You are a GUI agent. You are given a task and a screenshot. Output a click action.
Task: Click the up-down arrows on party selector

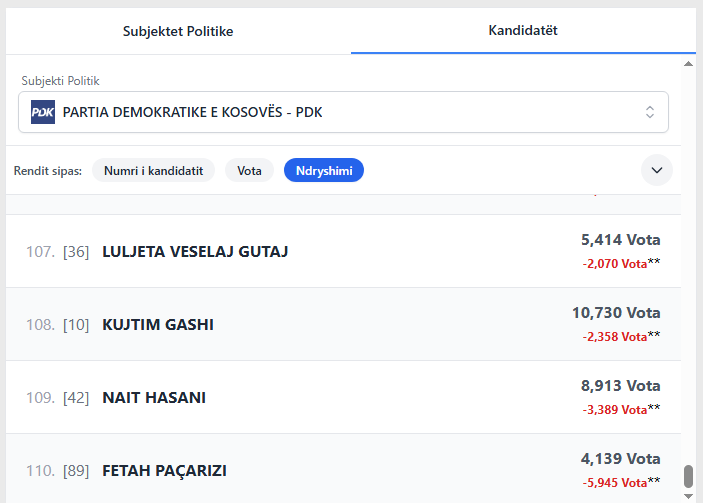tap(650, 112)
